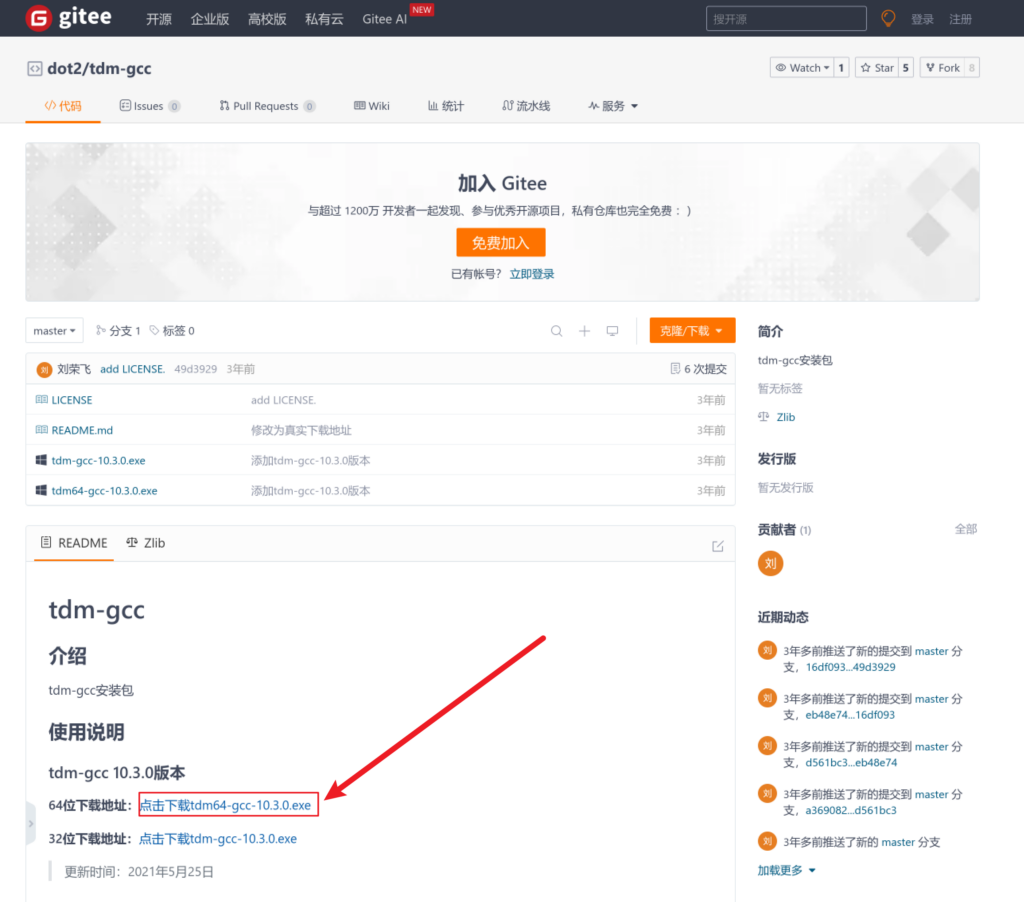This screenshot has width=1024, height=902.
Task: Expand the 服务 dropdown tab
Action: tap(613, 106)
